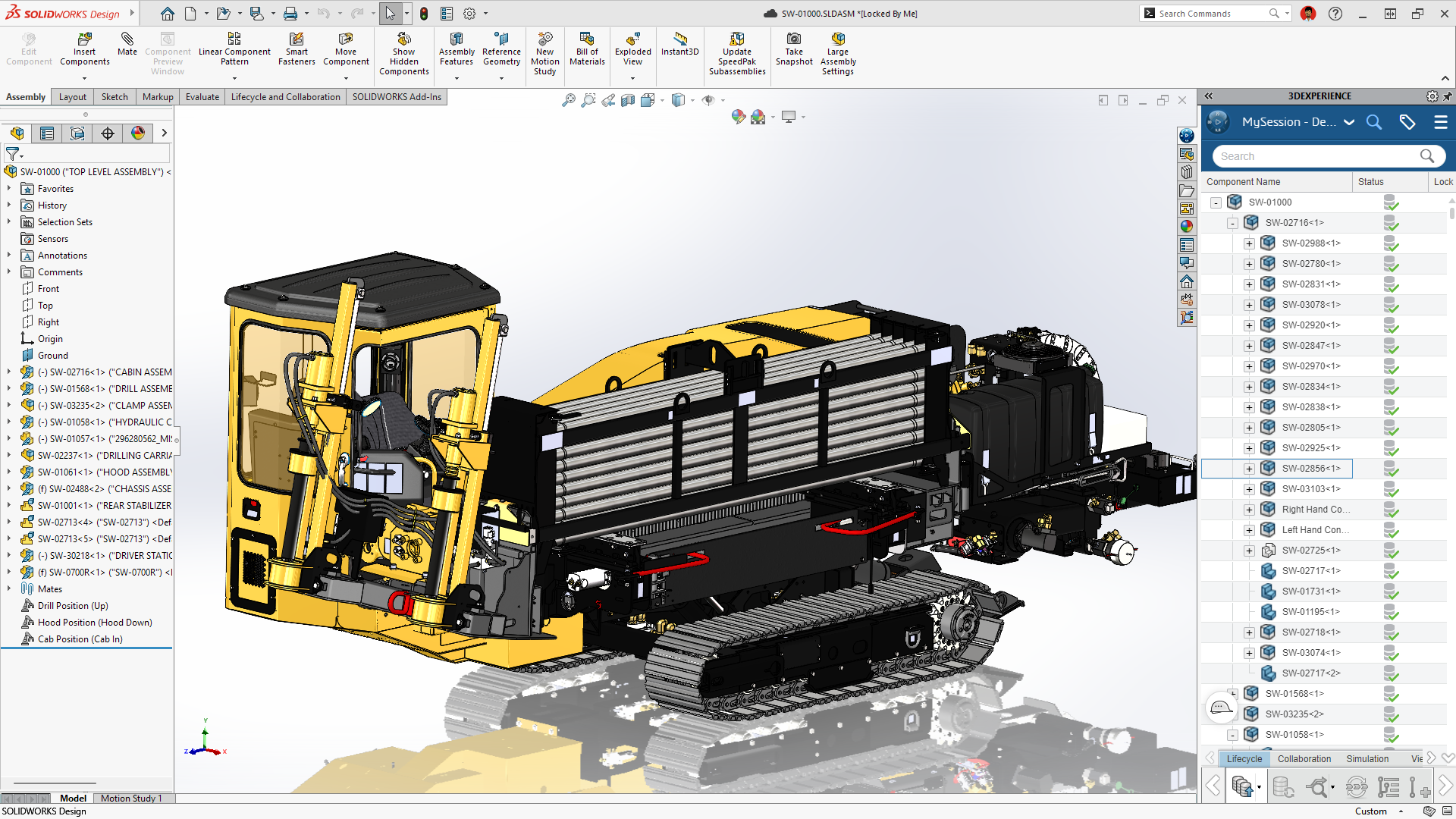Switch to the Evaluate tab

coord(202,97)
